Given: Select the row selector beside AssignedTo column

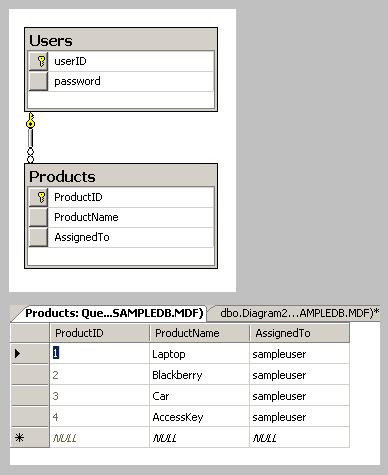Looking at the screenshot, I should coord(38,237).
